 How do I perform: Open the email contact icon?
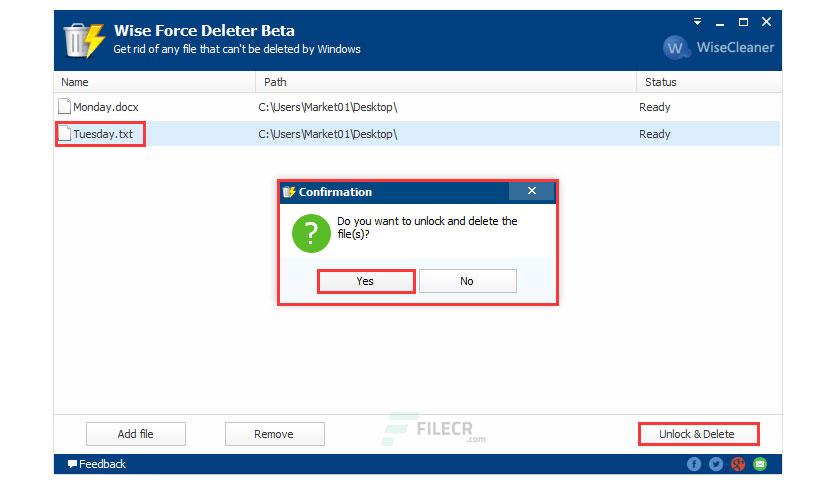click(x=760, y=464)
